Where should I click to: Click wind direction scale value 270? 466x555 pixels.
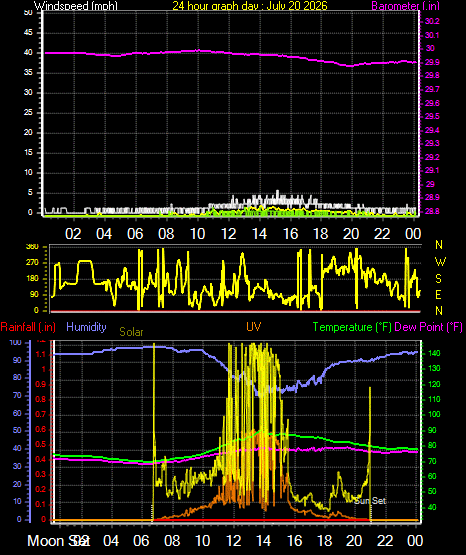[32, 263]
